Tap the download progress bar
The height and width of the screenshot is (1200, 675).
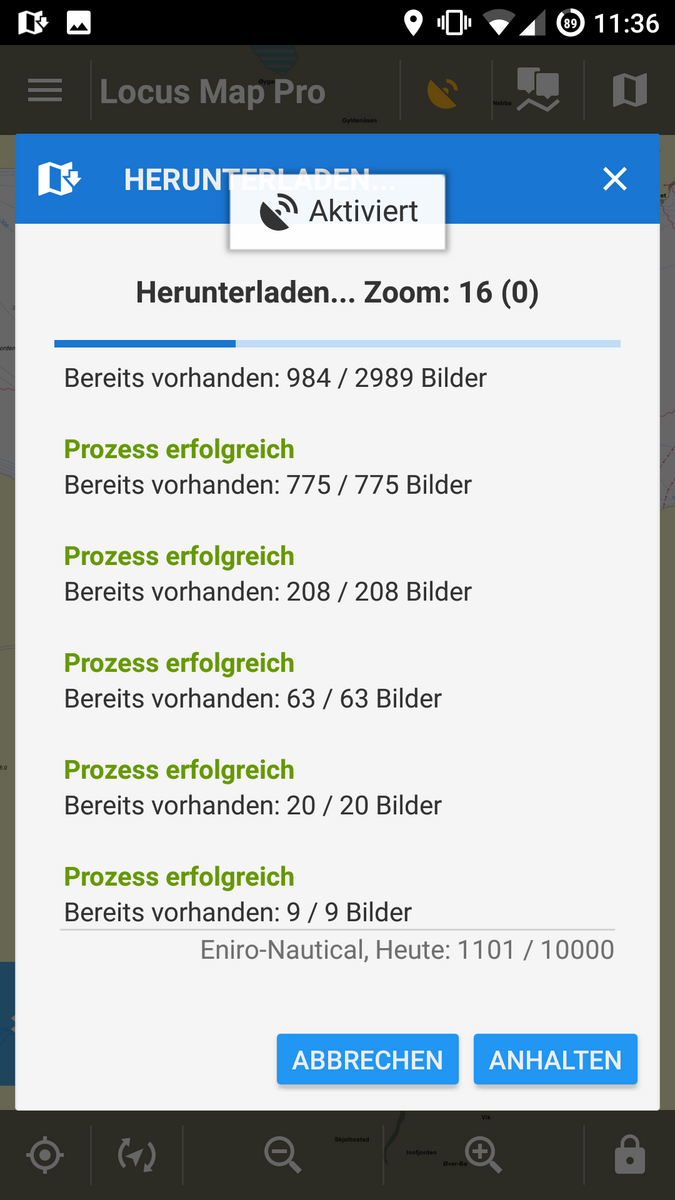pos(337,343)
